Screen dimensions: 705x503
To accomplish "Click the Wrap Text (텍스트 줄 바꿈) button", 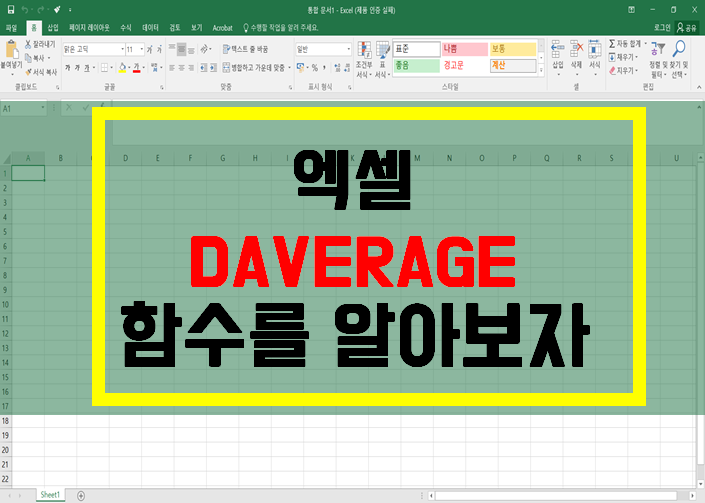I will 245,49.
